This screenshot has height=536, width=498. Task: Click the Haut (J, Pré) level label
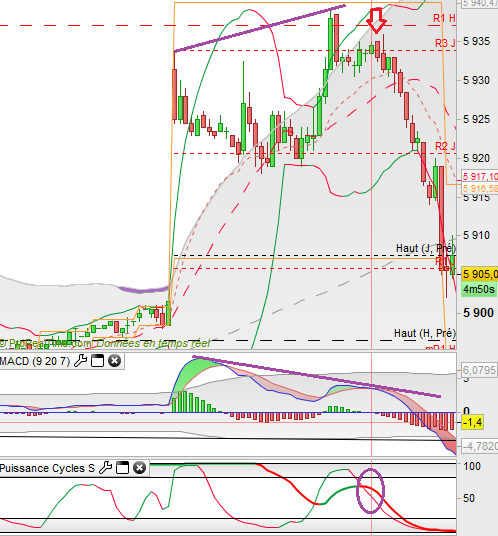click(426, 248)
